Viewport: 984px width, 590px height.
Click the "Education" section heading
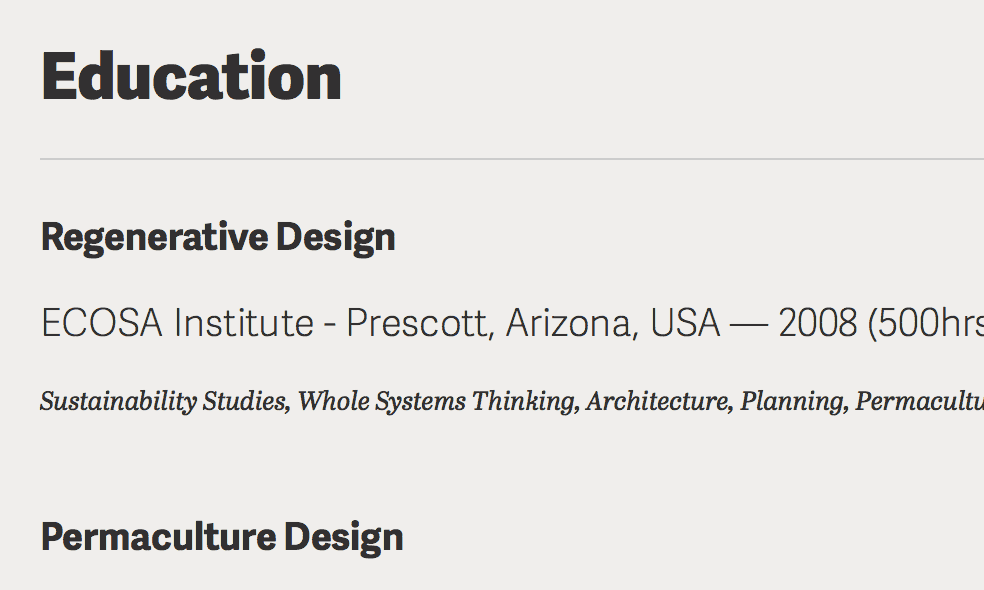click(x=191, y=78)
